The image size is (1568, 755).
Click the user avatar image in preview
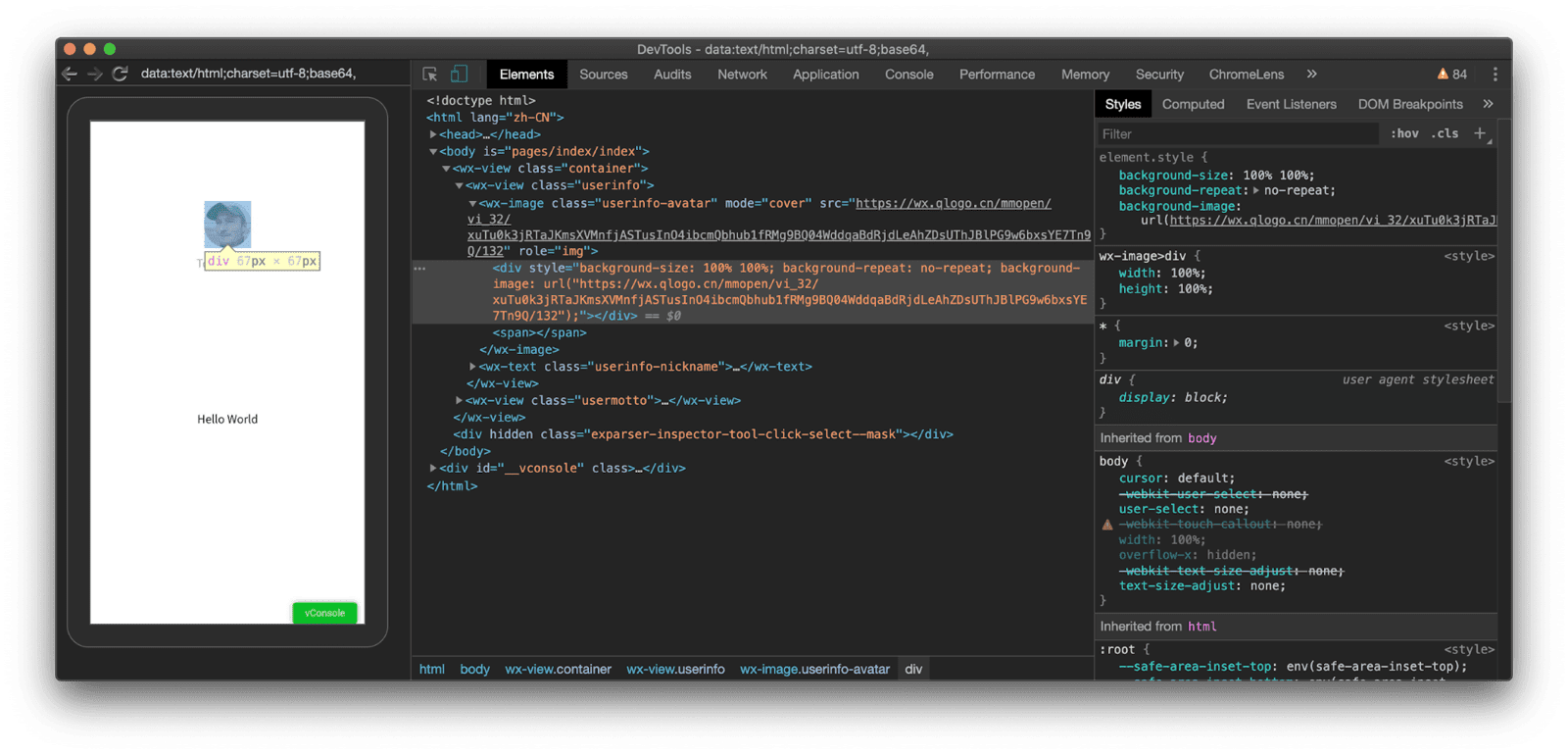[x=227, y=225]
